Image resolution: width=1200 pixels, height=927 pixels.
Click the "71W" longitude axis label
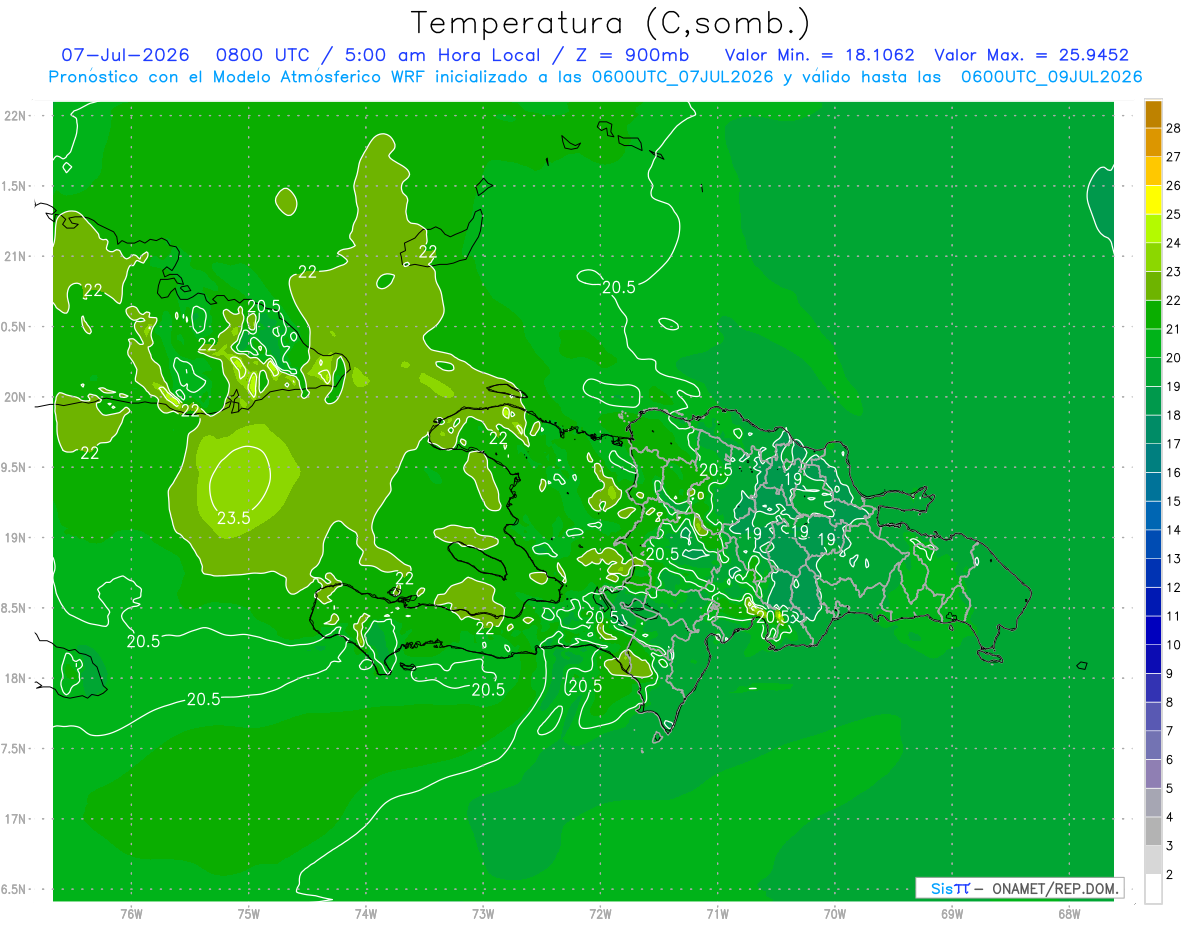(x=717, y=914)
